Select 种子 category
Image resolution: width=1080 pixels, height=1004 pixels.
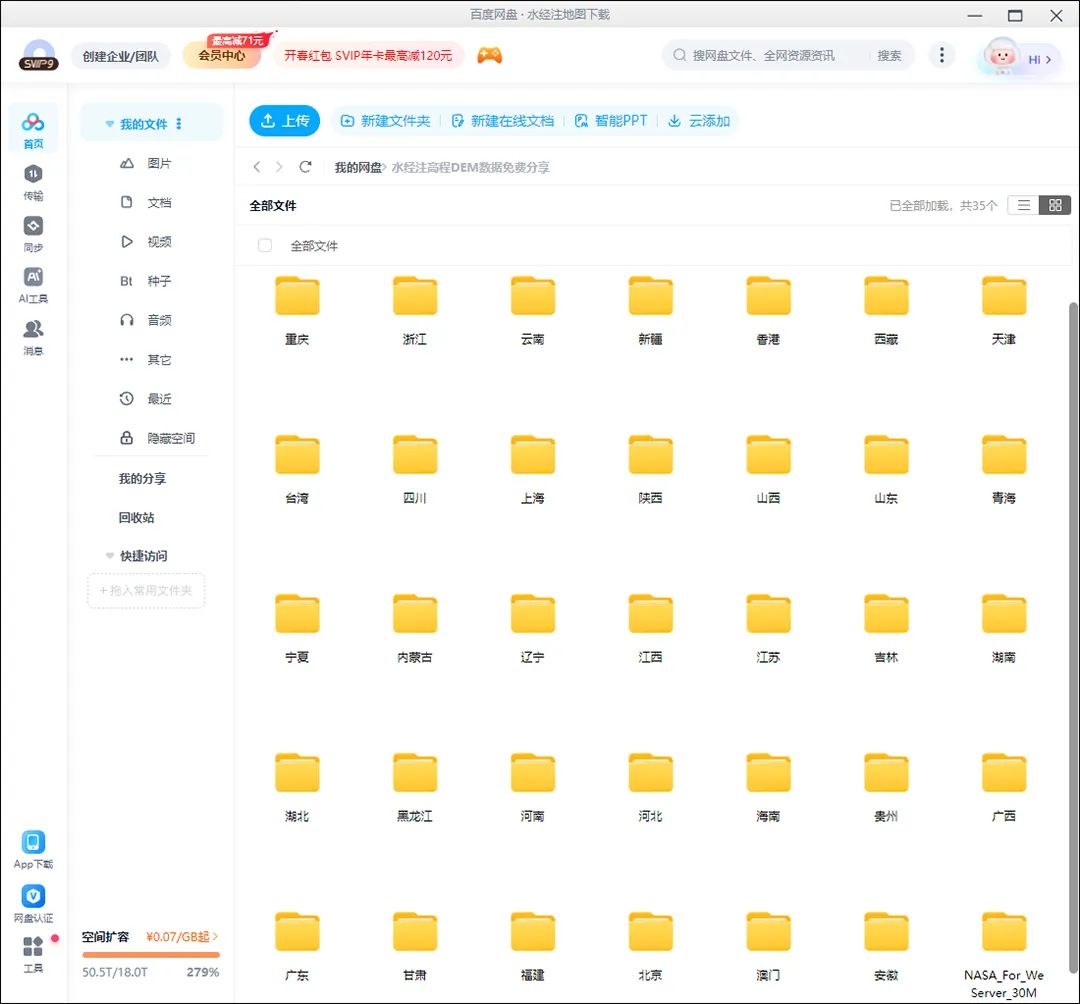click(146, 281)
